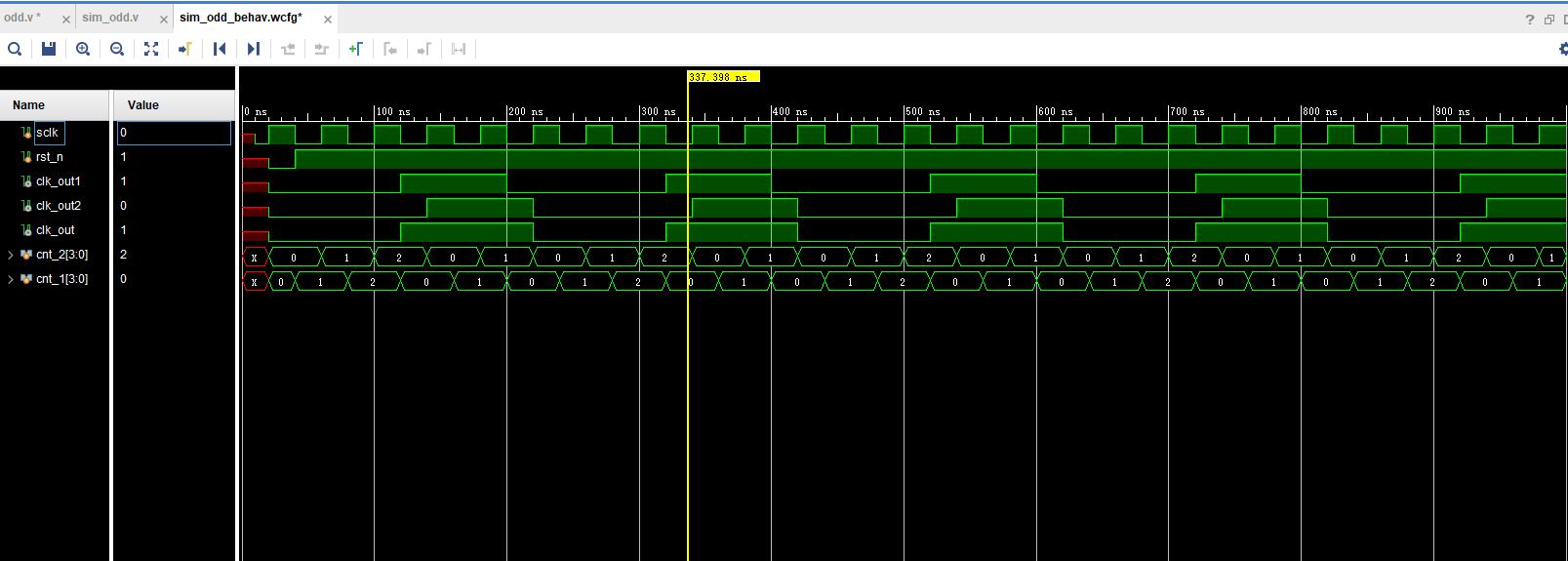Switch to the odd.v tab

click(22, 18)
